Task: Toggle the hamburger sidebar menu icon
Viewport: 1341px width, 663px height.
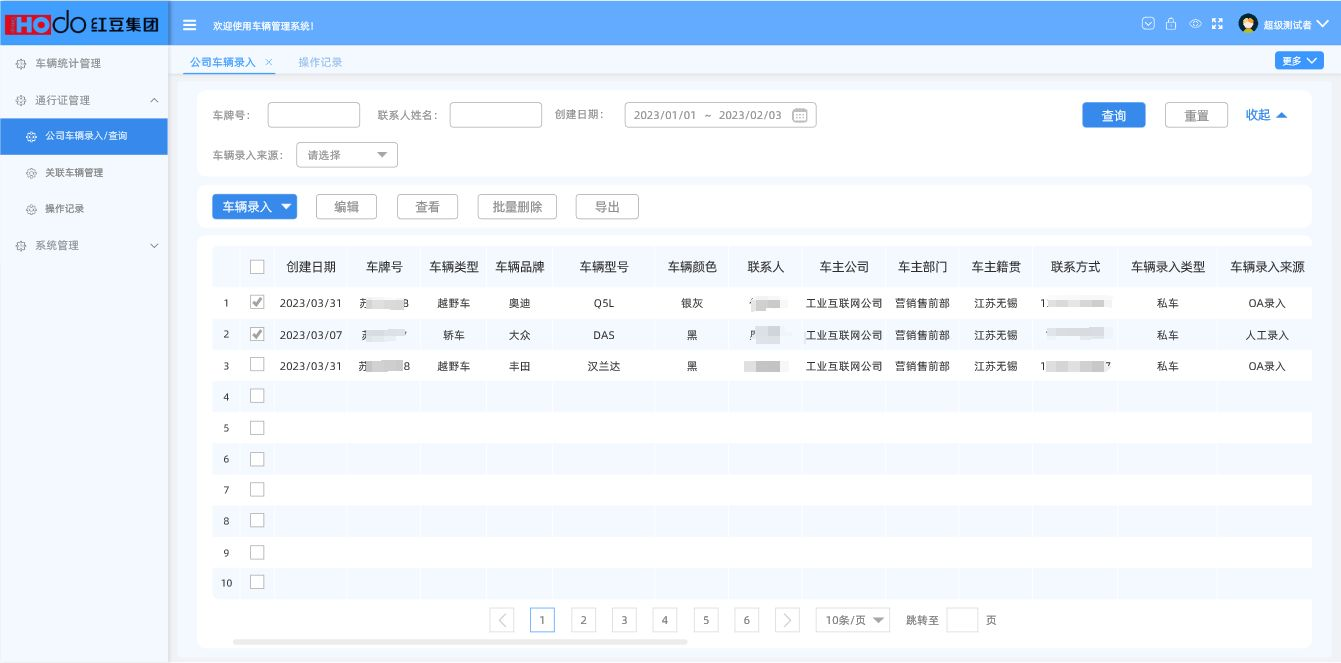Action: click(189, 24)
